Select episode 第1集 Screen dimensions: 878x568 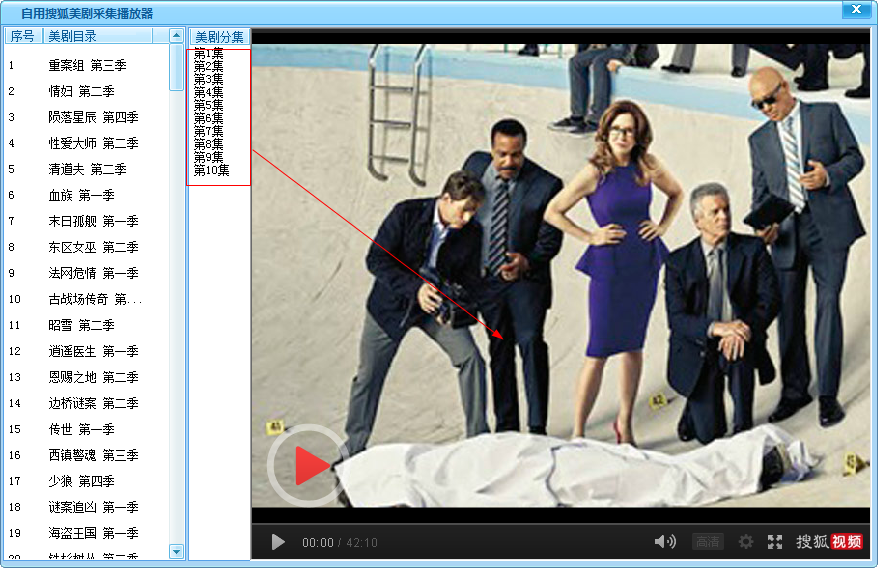click(x=208, y=54)
